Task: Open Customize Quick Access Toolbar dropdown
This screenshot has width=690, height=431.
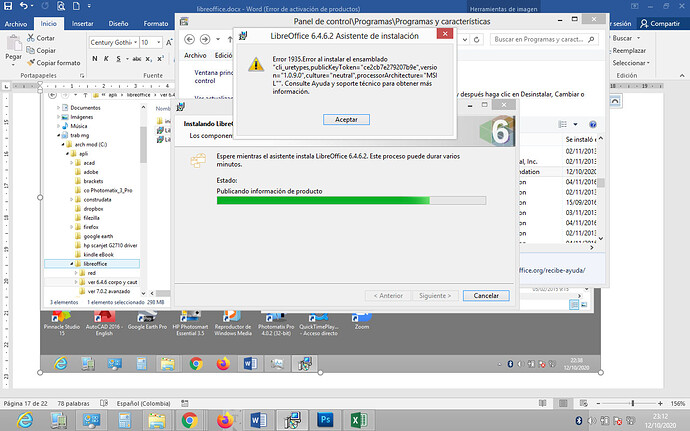Action: click(x=89, y=6)
